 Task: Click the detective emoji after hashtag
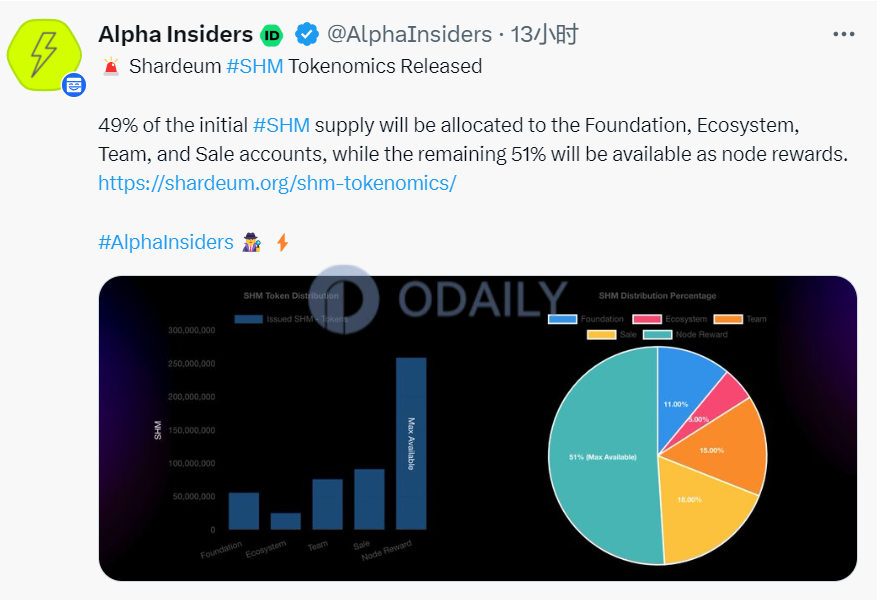tap(252, 243)
